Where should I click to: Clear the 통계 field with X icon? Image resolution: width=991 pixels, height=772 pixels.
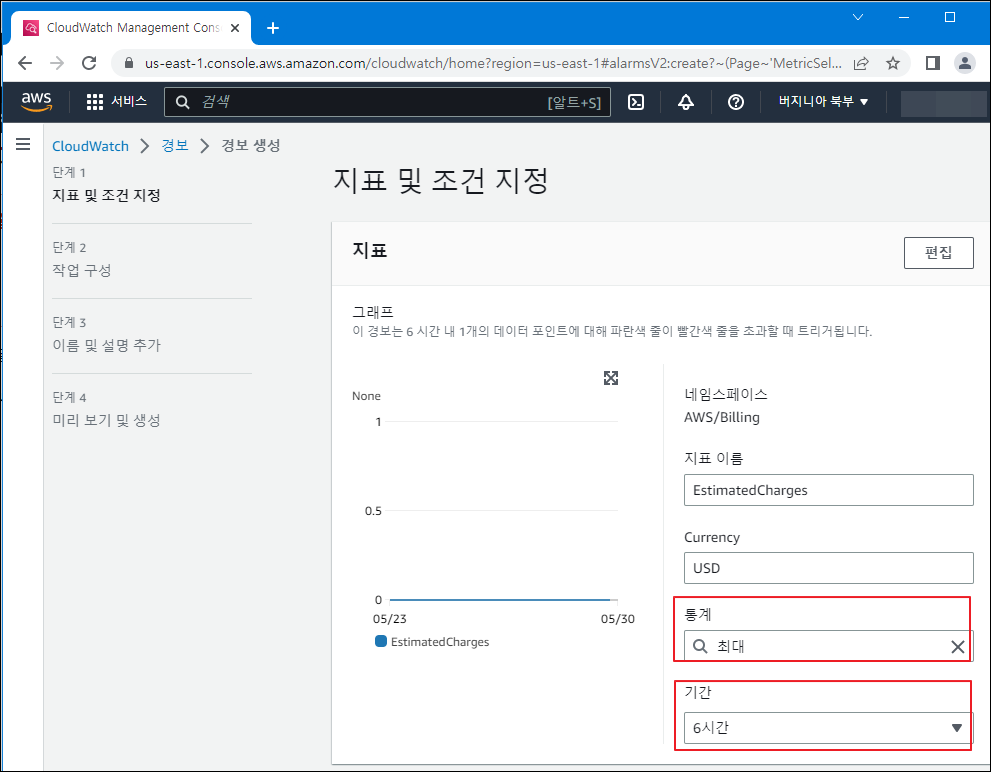coord(958,647)
